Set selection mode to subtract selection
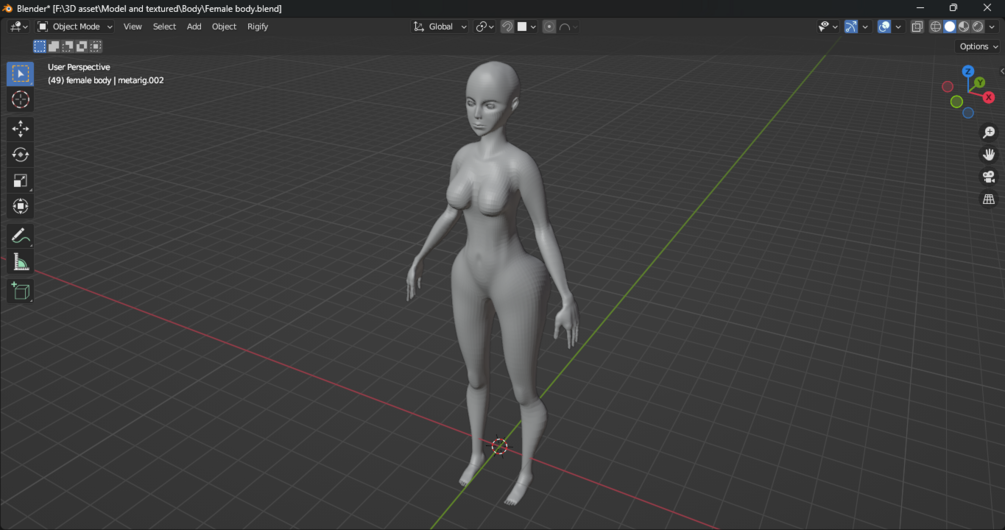1005x530 pixels. pos(68,46)
